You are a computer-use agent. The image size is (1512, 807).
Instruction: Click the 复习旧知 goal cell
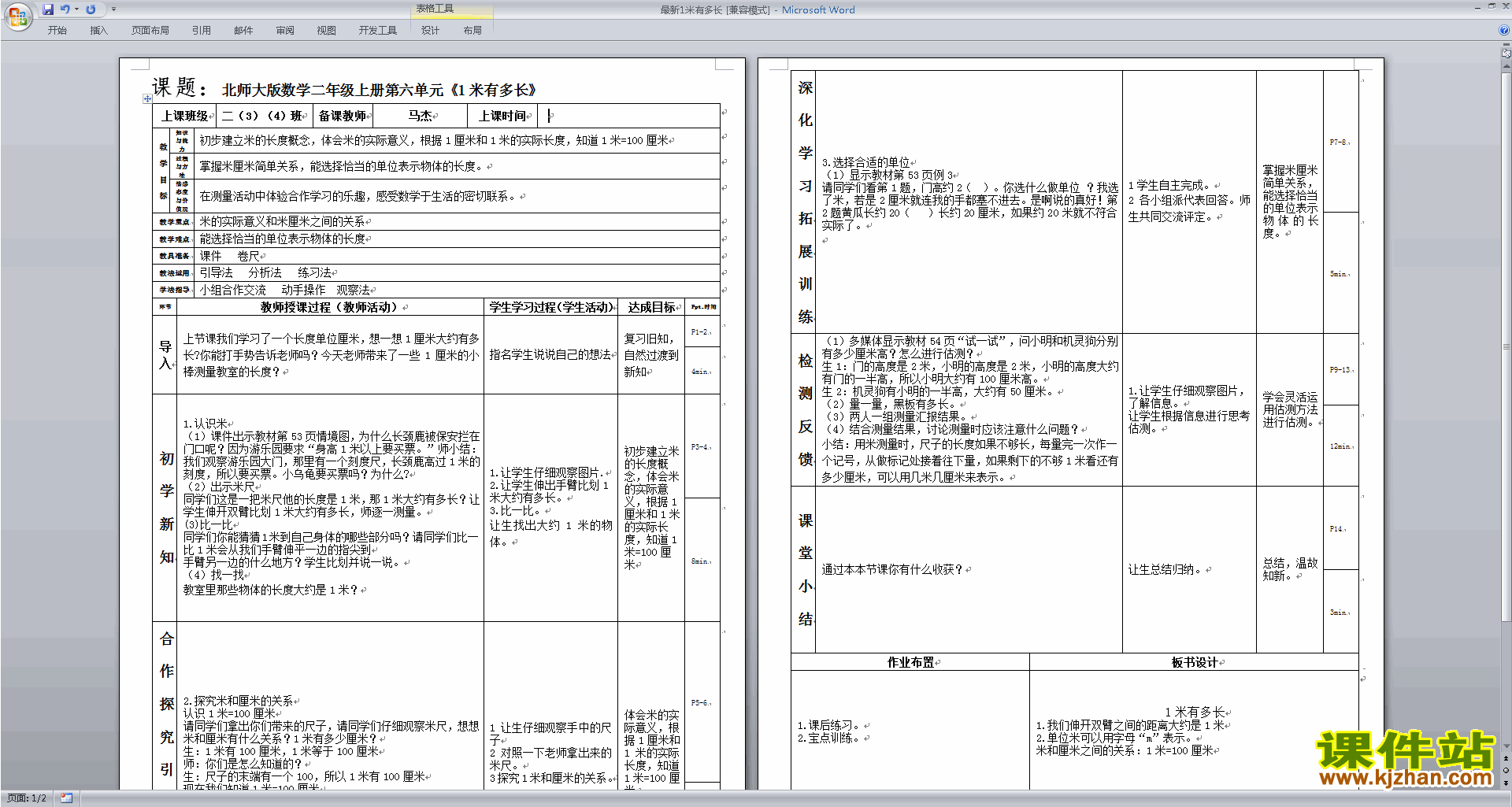[650, 355]
